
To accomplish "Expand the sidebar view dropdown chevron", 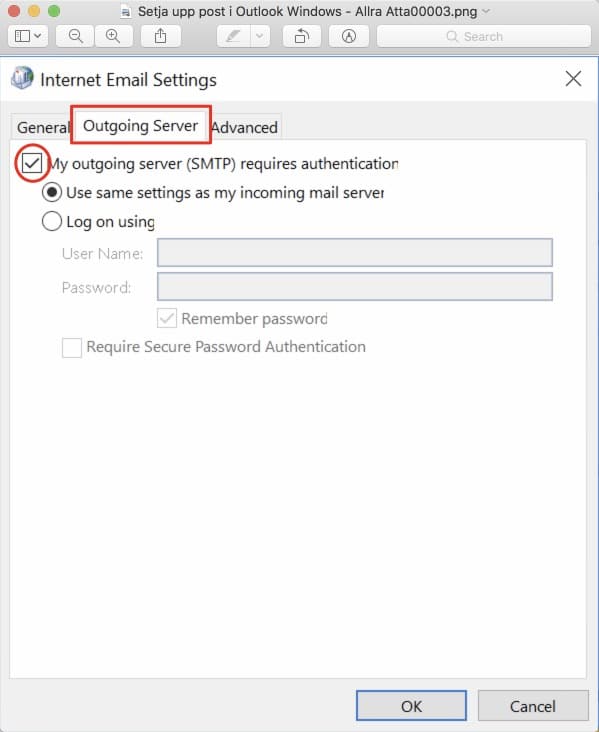I will 38,36.
